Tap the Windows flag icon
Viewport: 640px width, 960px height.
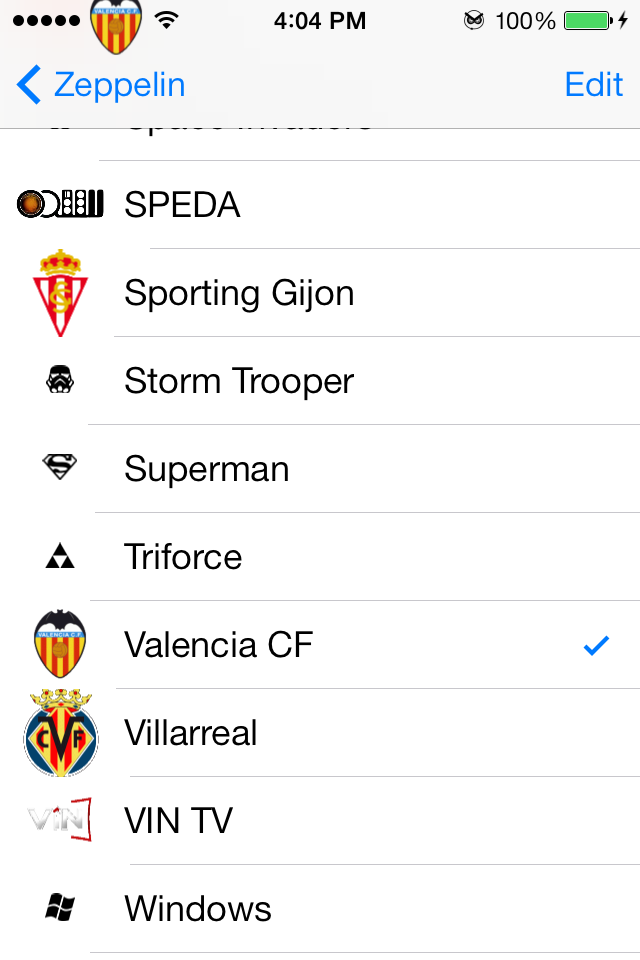tap(60, 907)
